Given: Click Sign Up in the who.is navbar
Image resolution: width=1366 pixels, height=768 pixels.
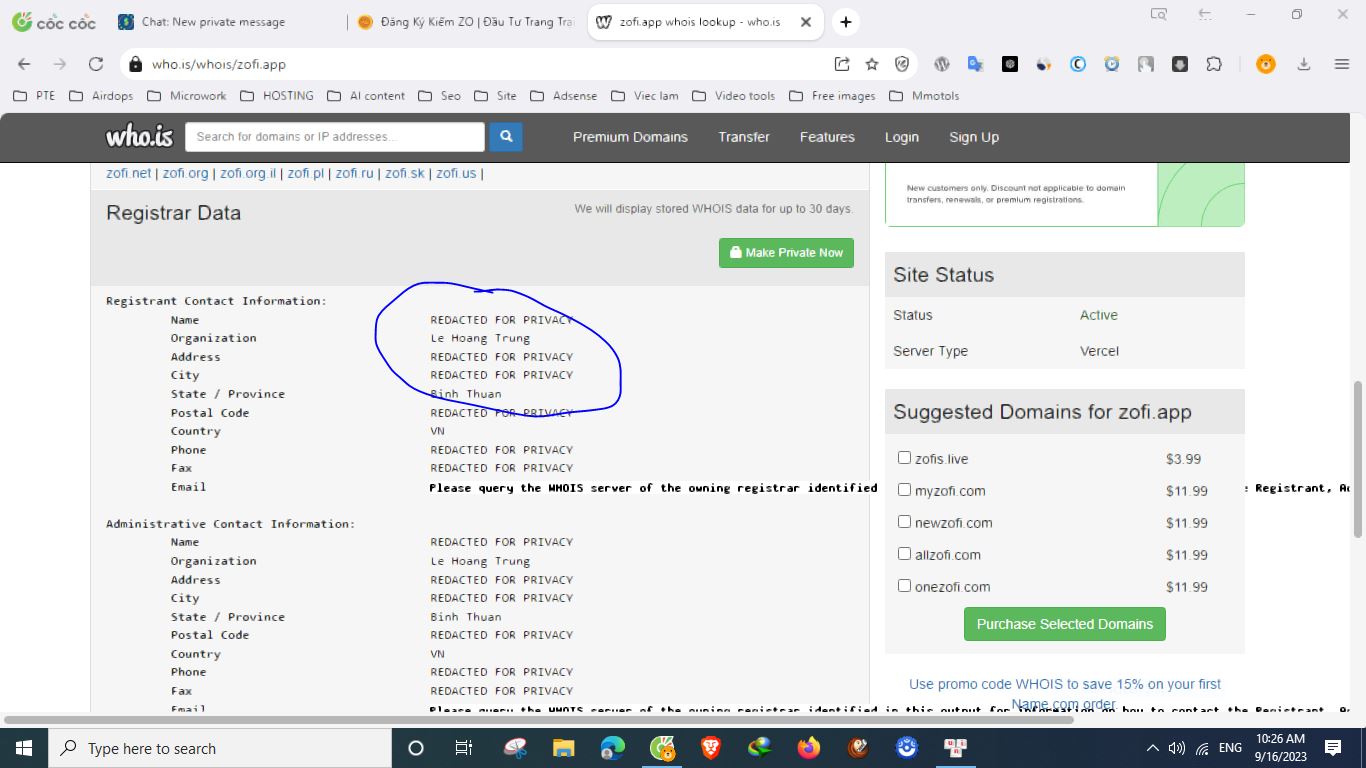Looking at the screenshot, I should click(x=974, y=137).
